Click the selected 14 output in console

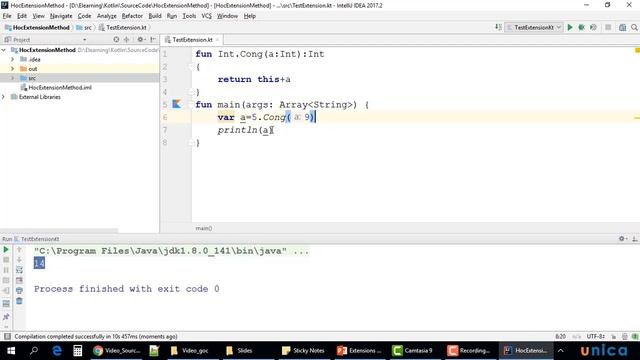pos(39,263)
